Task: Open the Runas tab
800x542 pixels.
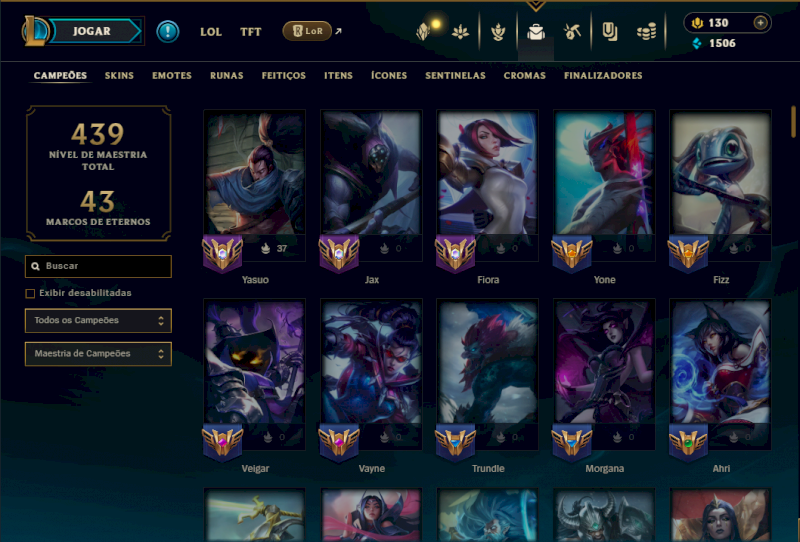Action: (227, 76)
